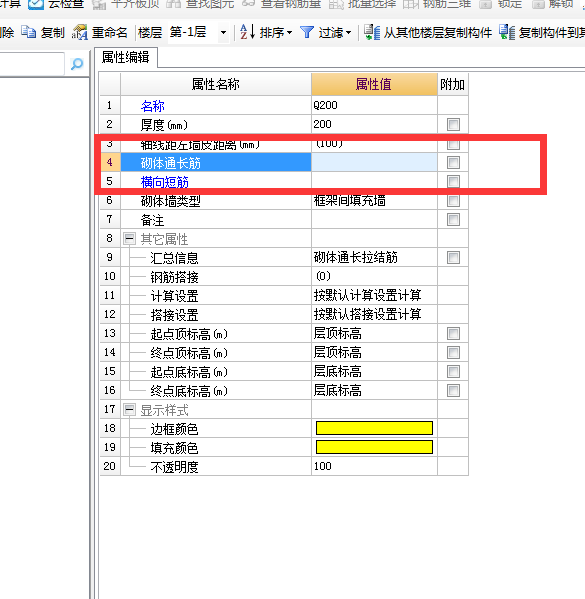Click 从其他楼层复制构件 toolbar button
Viewport: 585px width, 599px height.
(427, 32)
